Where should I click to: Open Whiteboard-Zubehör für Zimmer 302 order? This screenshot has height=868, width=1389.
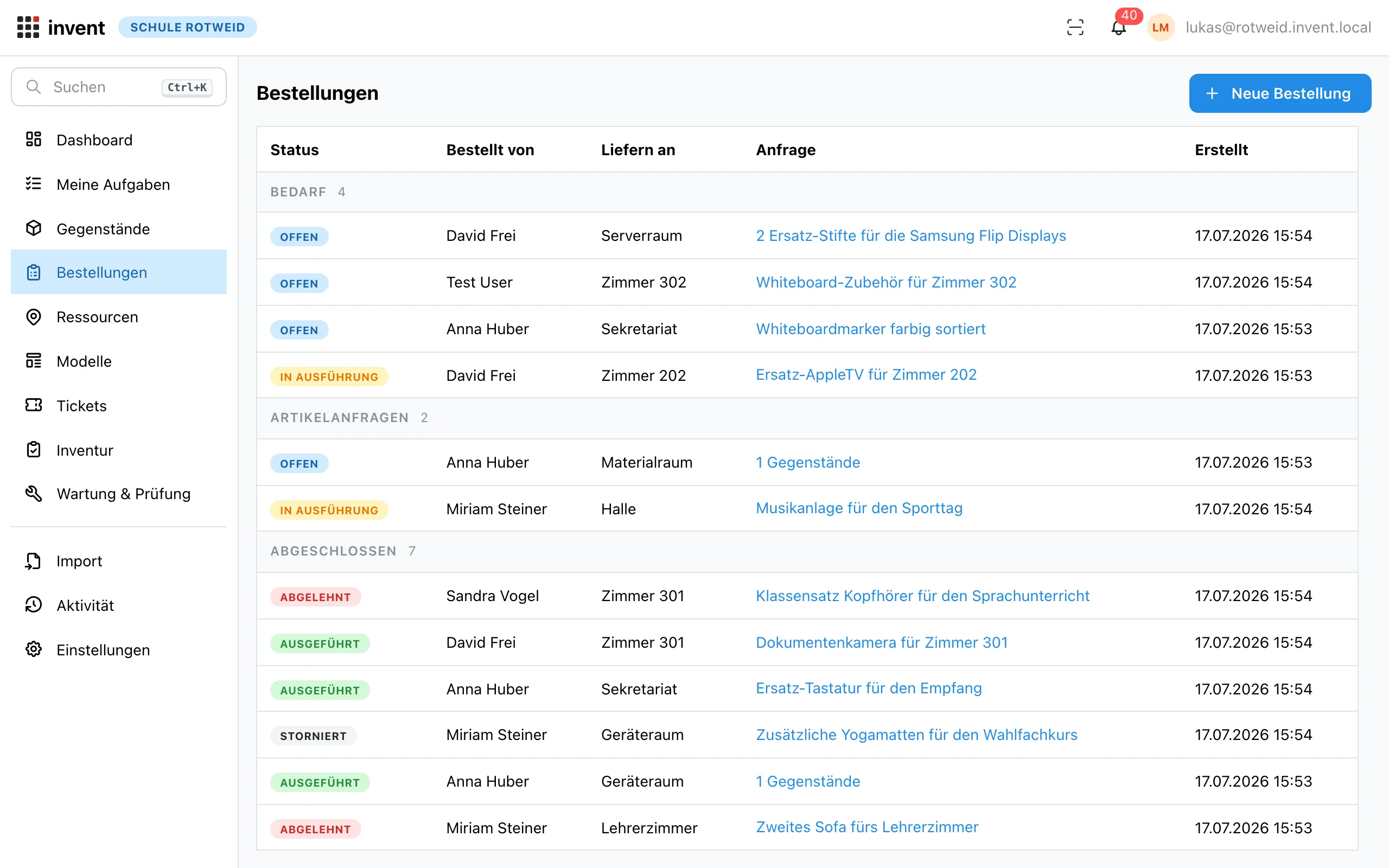(886, 282)
